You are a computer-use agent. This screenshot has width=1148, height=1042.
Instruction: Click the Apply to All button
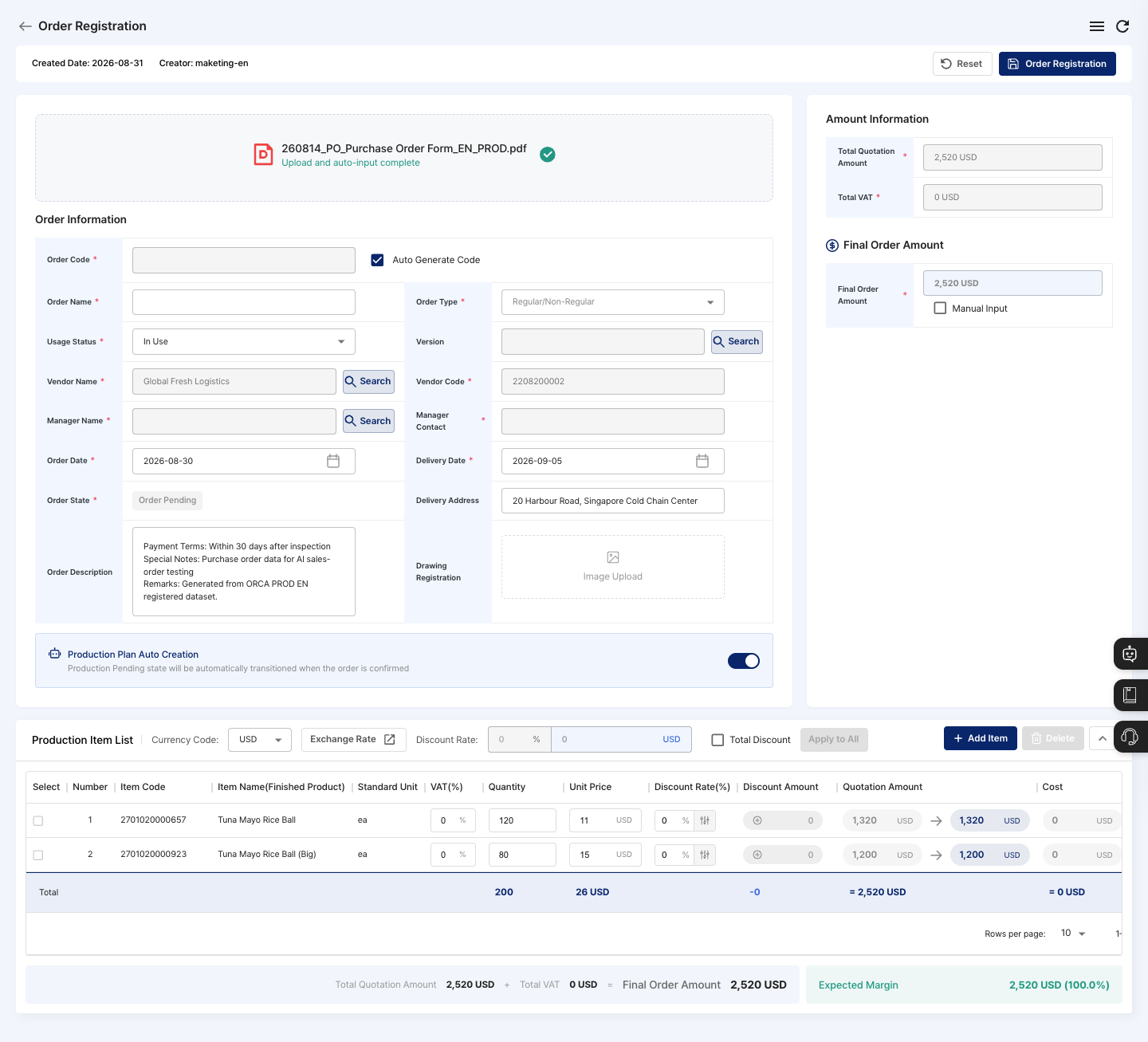tap(834, 739)
